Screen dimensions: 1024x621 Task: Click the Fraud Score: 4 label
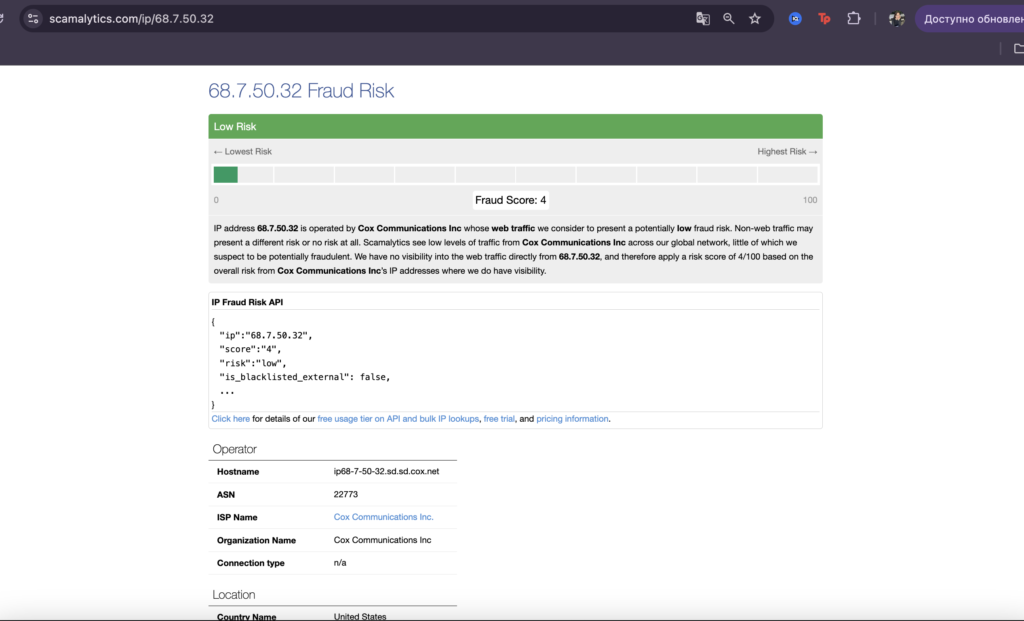point(511,200)
